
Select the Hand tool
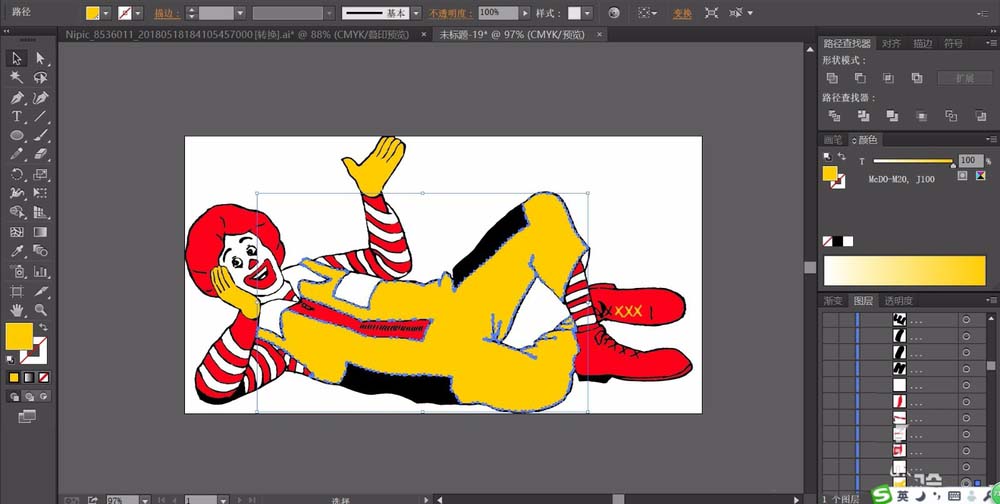pos(17,310)
